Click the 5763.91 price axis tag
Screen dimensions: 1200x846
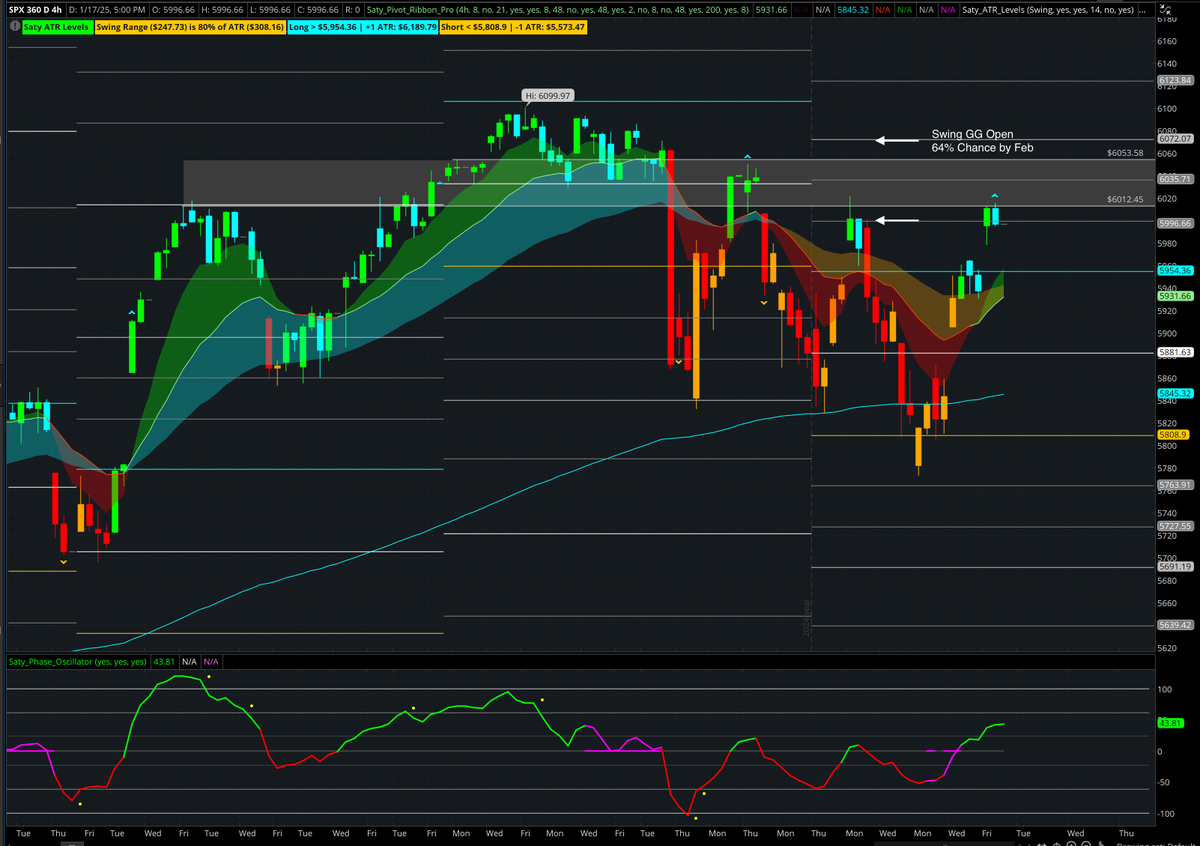pyautogui.click(x=1175, y=485)
